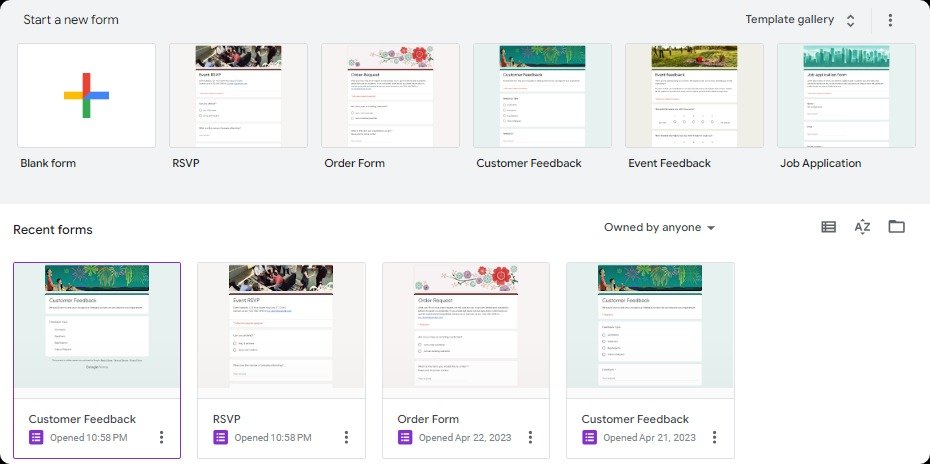Viewport: 930px width, 464px height.
Task: Open the AZ sort options icon
Action: pos(862,227)
